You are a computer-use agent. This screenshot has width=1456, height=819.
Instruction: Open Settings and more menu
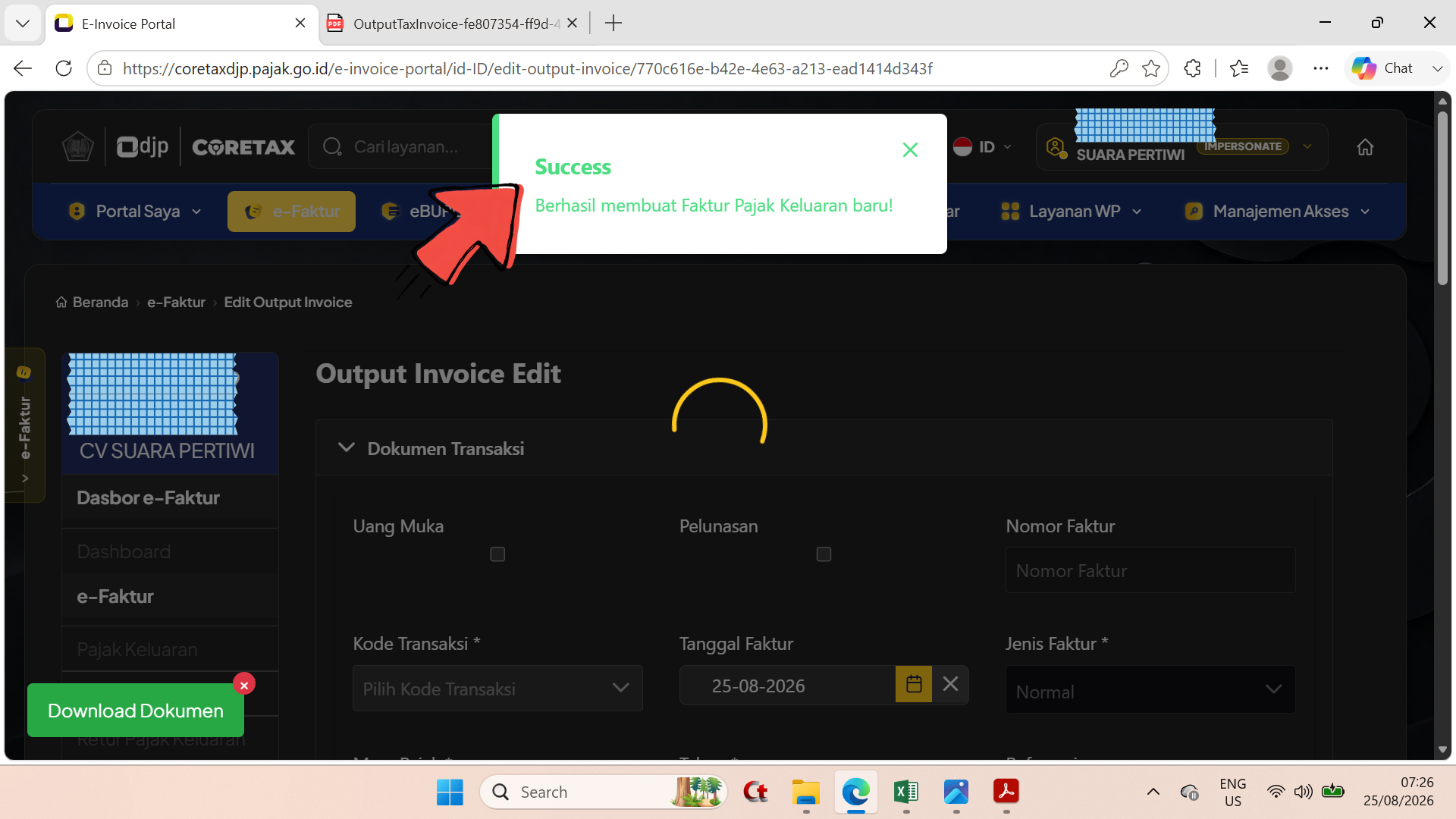click(x=1321, y=68)
